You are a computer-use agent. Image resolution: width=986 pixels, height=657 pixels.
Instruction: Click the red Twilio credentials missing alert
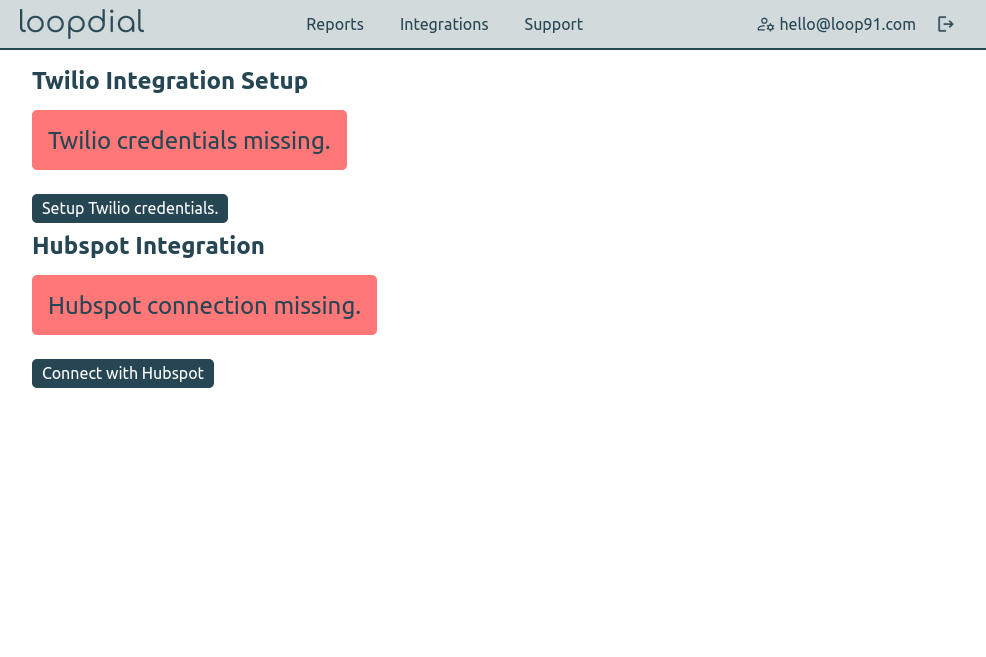point(189,140)
